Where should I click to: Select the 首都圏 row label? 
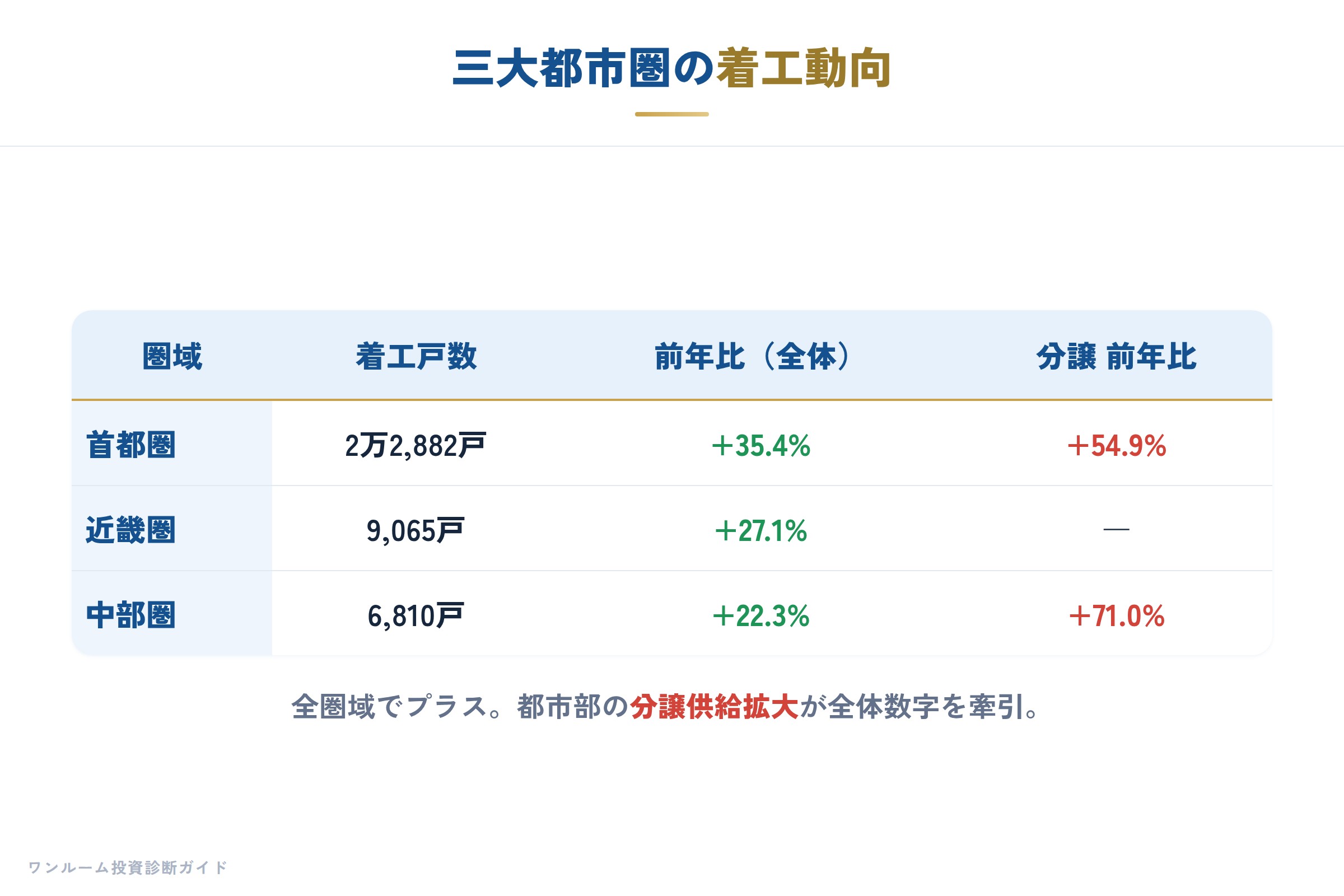point(131,445)
